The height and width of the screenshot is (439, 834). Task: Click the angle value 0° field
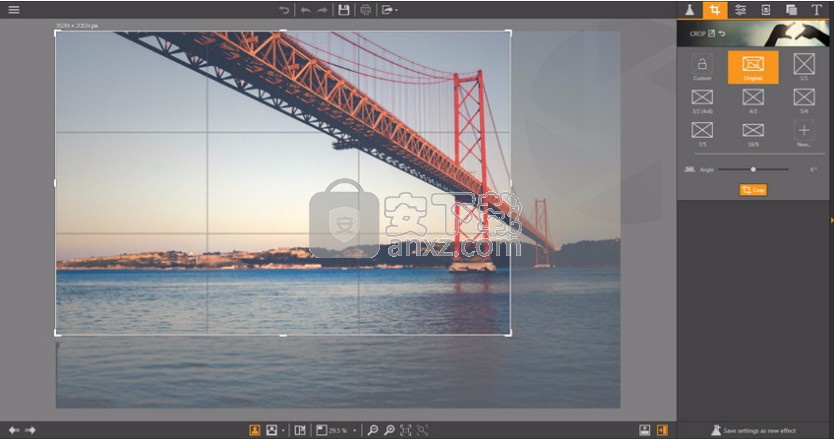tap(813, 169)
